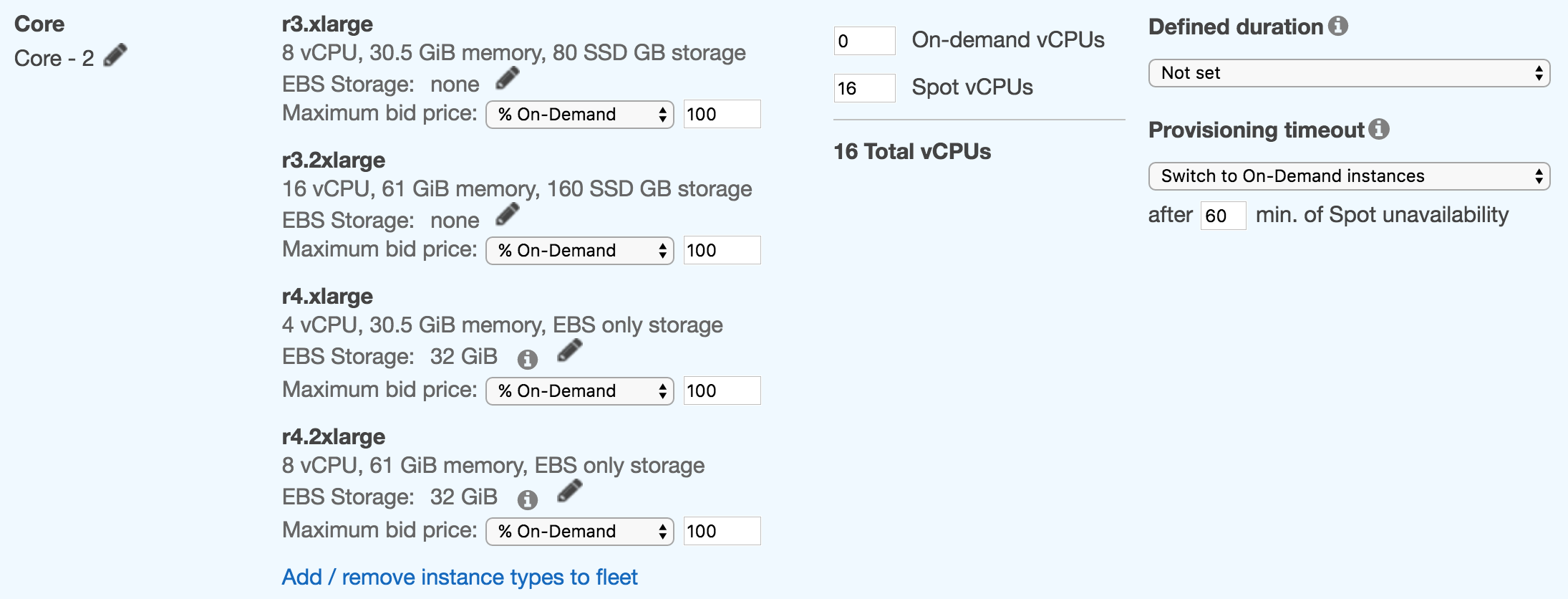1568x599 pixels.
Task: Click the Spot vCPUs input field
Action: pos(864,88)
